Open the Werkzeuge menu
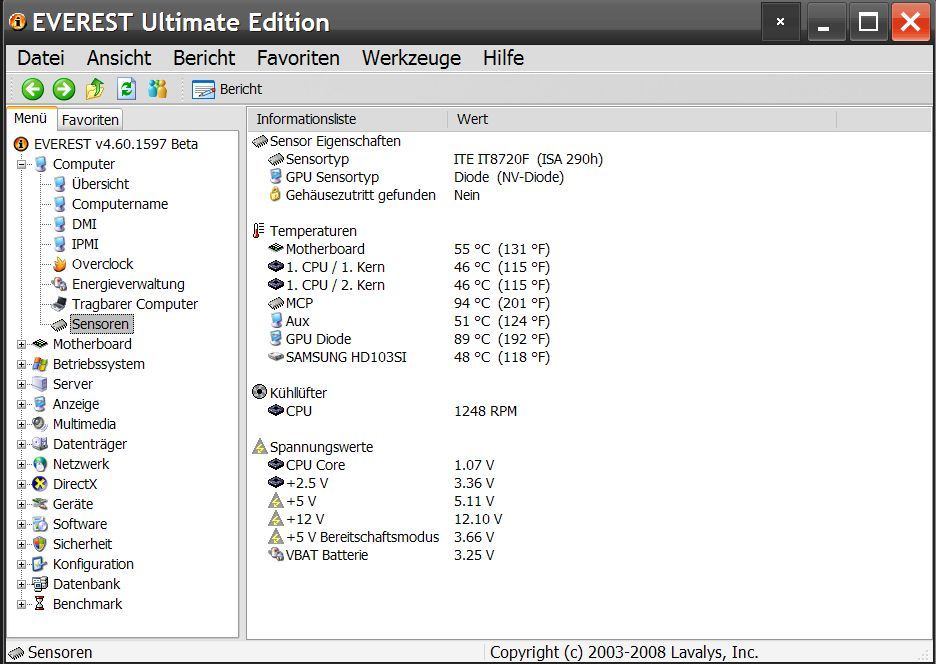Viewport: 936px width, 664px height. 411,58
